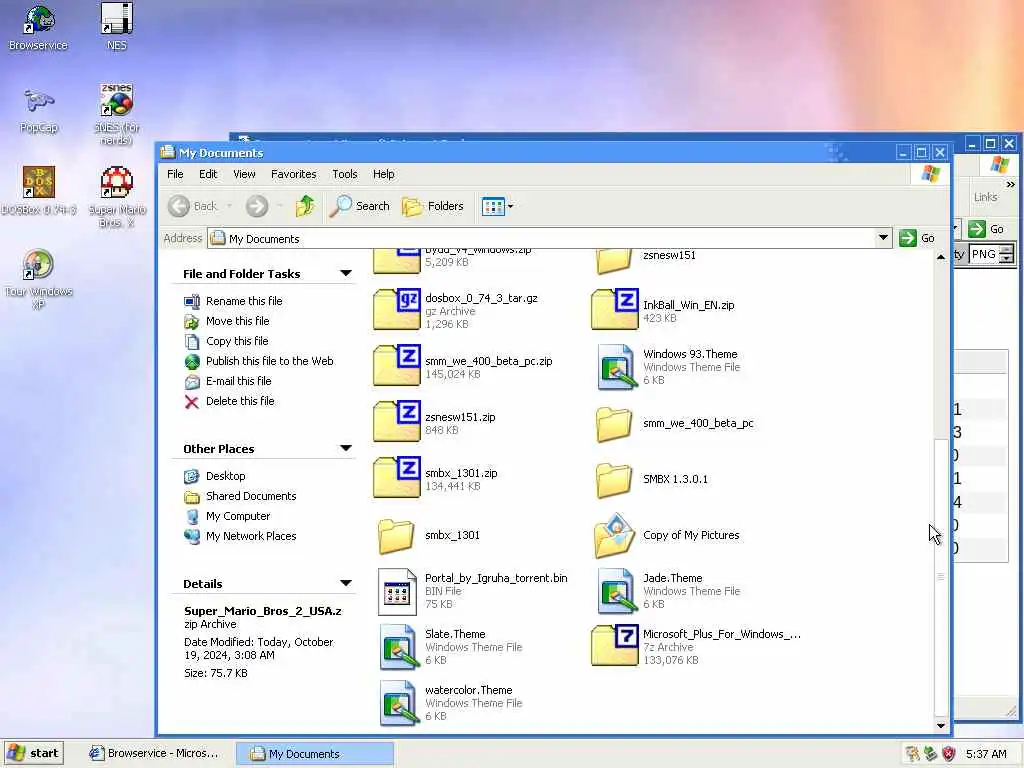
Task: Open the Edit menu
Action: pyautogui.click(x=208, y=174)
